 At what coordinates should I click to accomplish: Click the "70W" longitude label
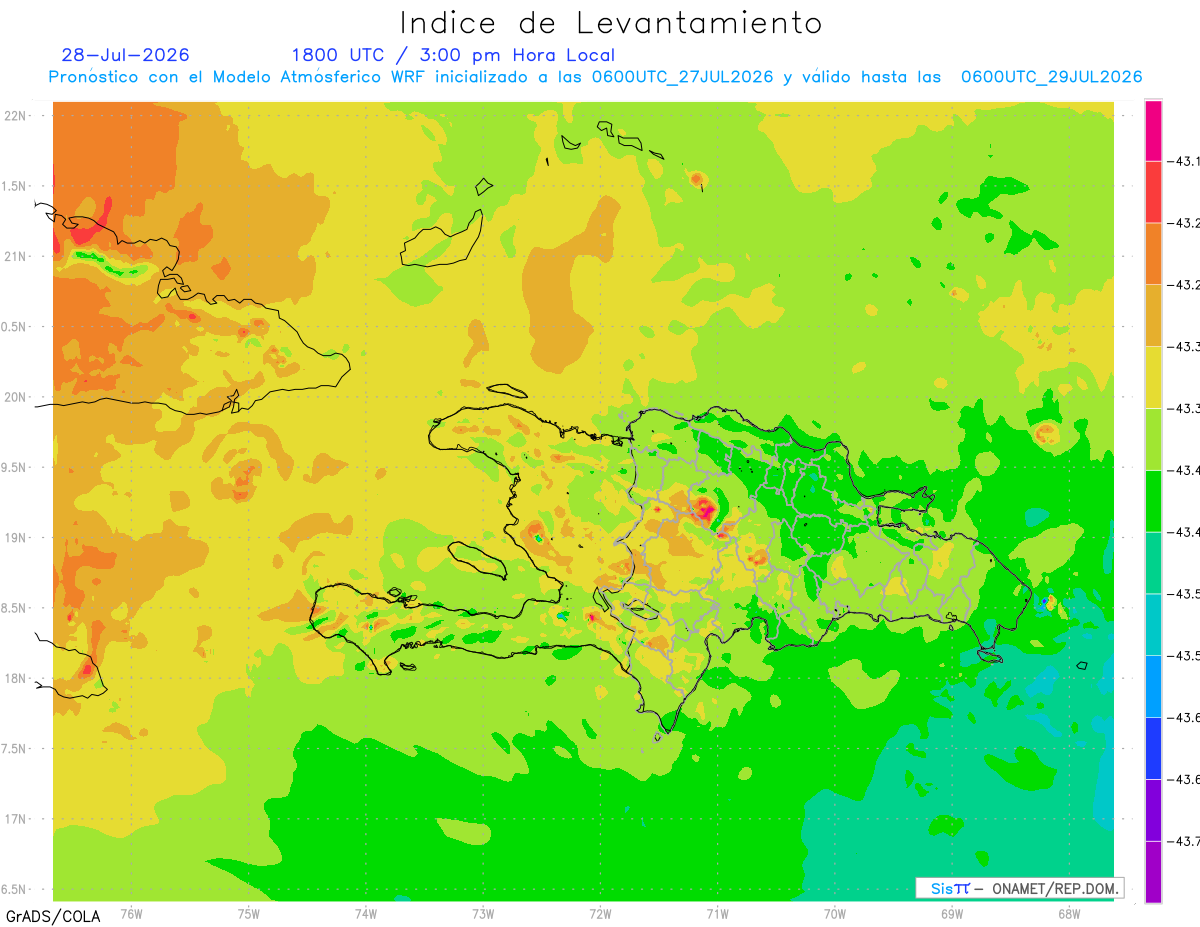(x=834, y=913)
